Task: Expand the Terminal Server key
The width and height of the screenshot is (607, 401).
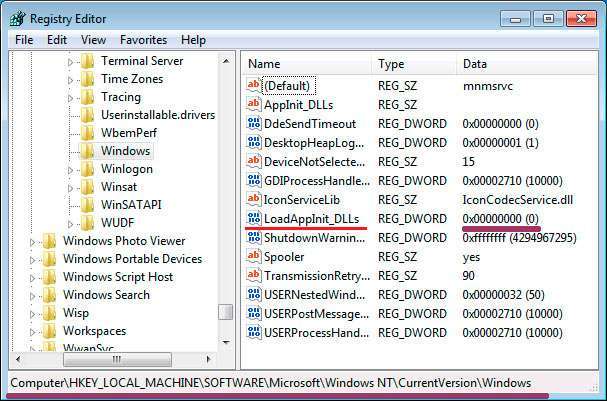Action: click(x=70, y=62)
